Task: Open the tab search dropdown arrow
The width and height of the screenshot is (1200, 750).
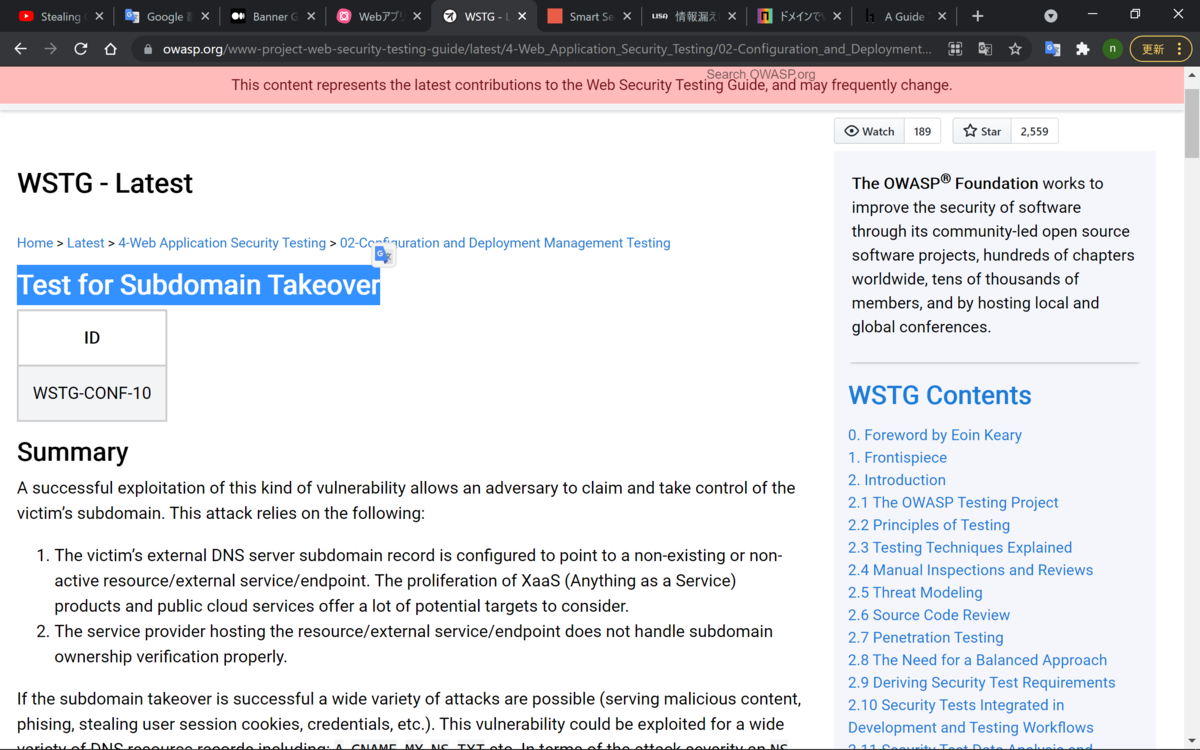Action: (x=1051, y=16)
